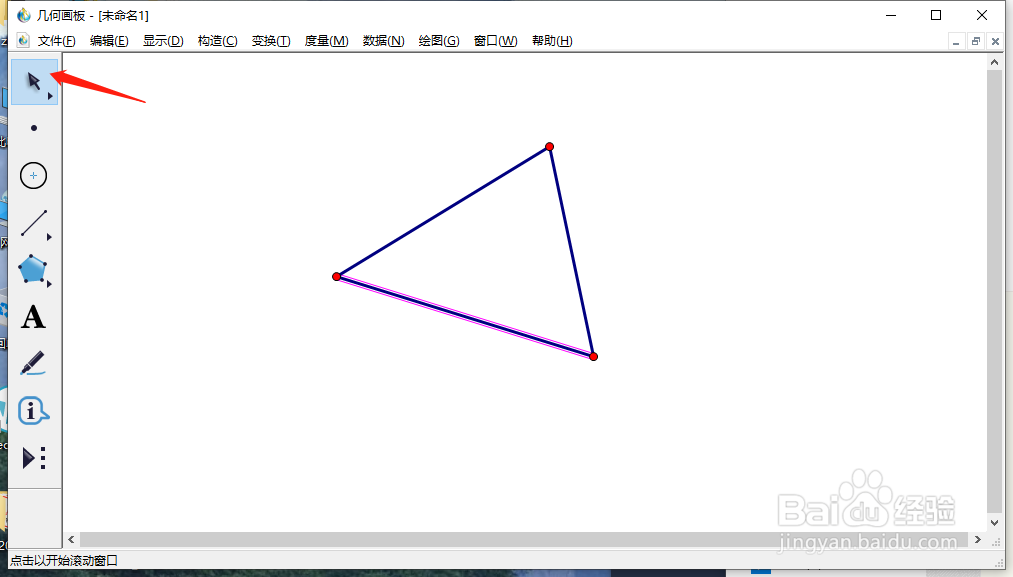Click the horizontal scrollbar left arrow
The image size is (1013, 577).
click(71, 540)
